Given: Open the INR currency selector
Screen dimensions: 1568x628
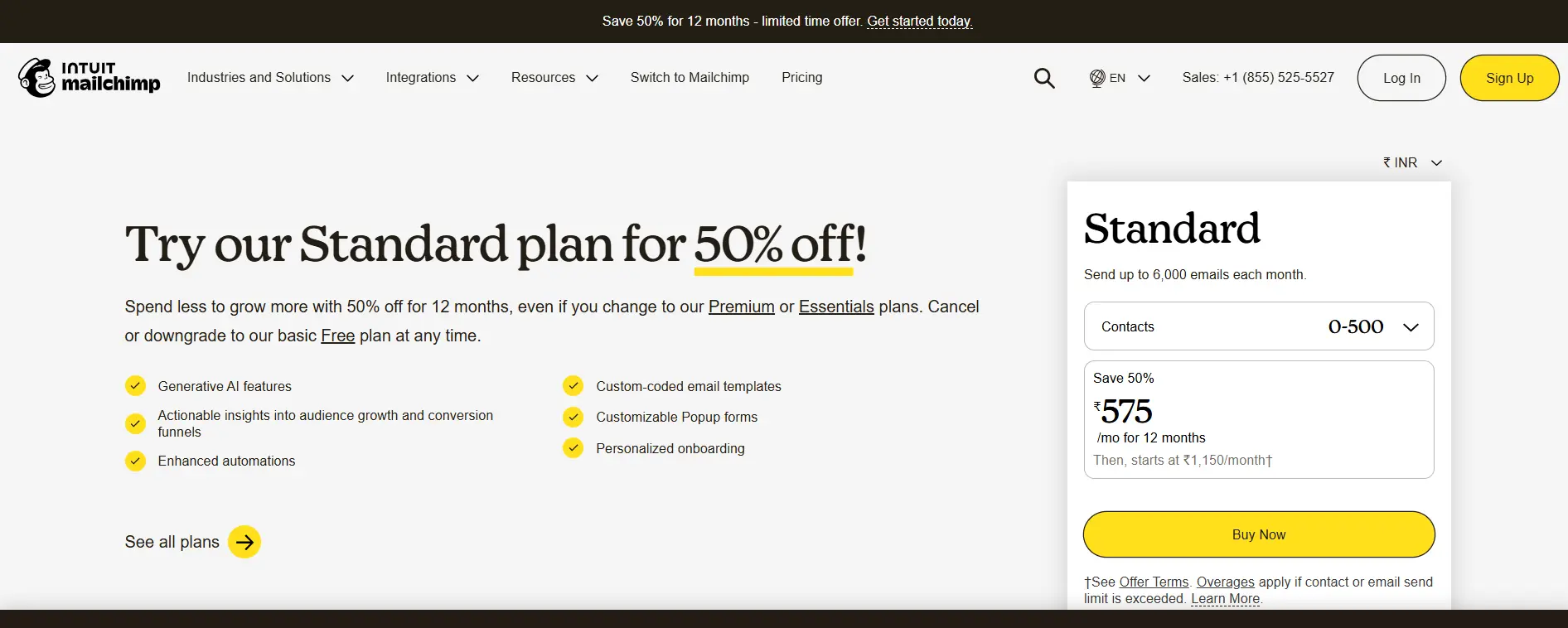Looking at the screenshot, I should 1412,162.
